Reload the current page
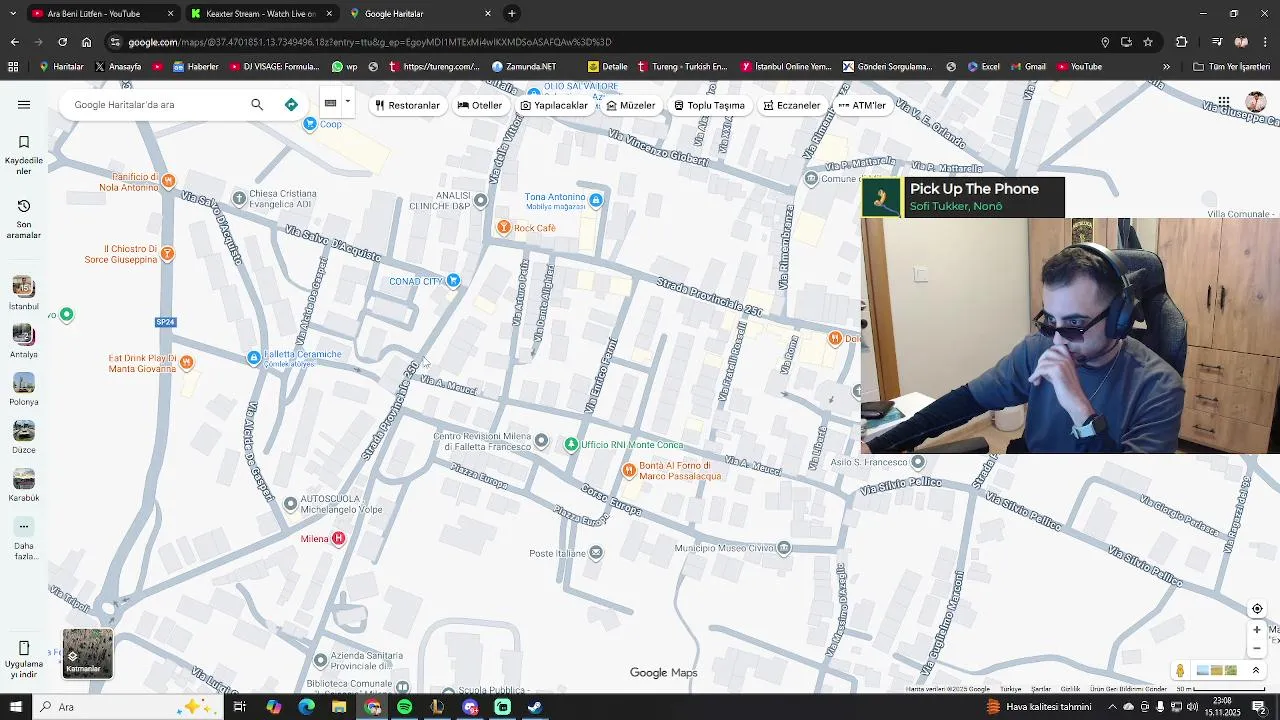The image size is (1280, 720). tap(62, 42)
